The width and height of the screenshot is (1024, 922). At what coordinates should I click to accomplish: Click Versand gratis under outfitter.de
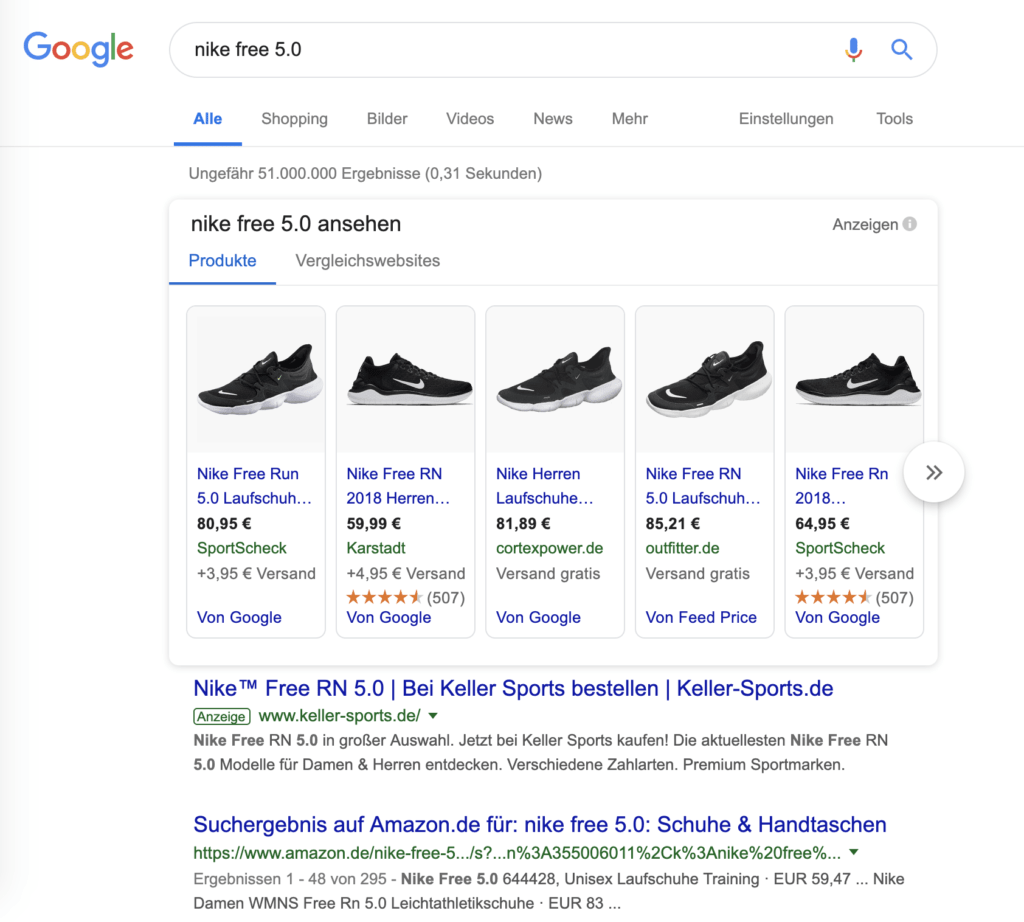point(697,573)
